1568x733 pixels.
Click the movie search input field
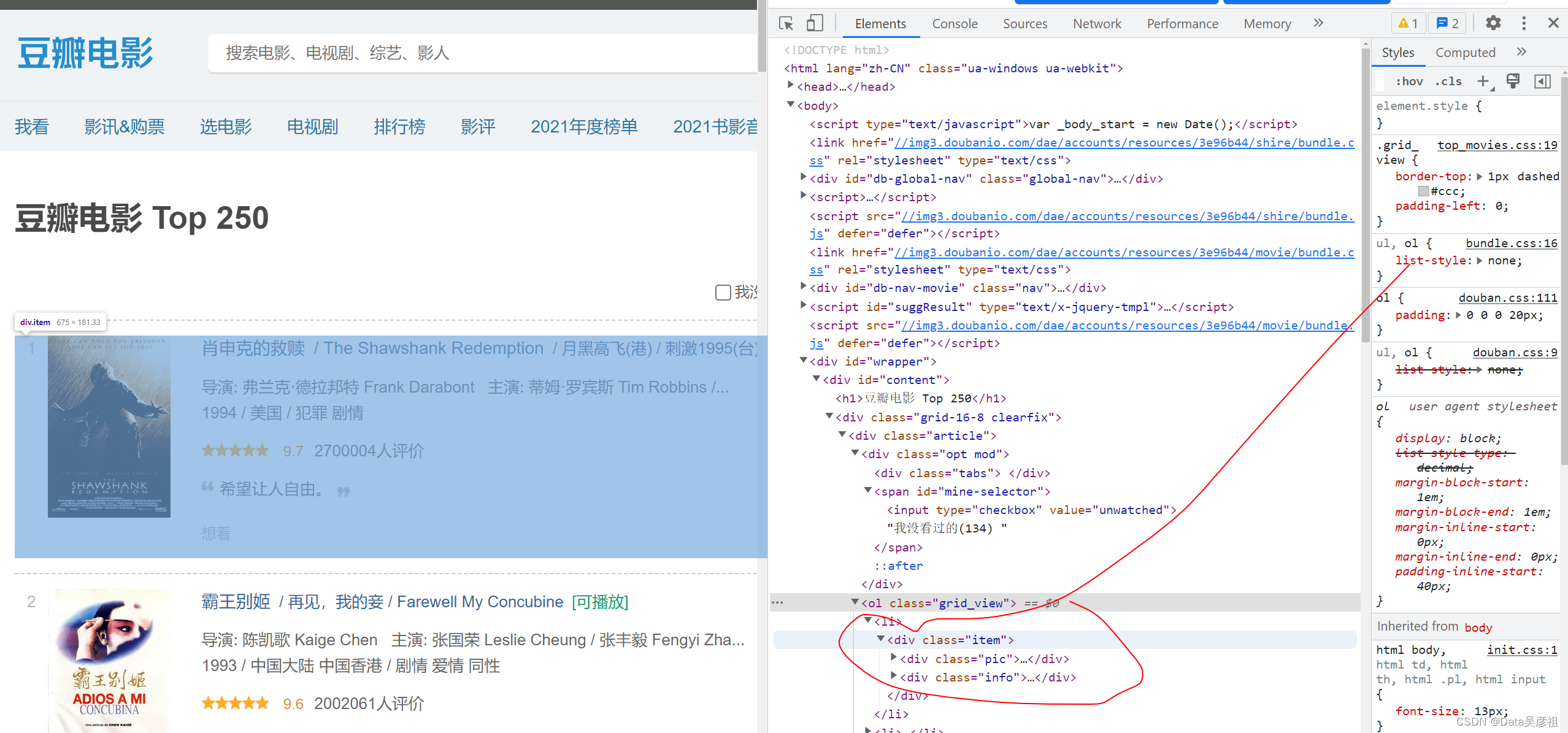pyautogui.click(x=483, y=53)
